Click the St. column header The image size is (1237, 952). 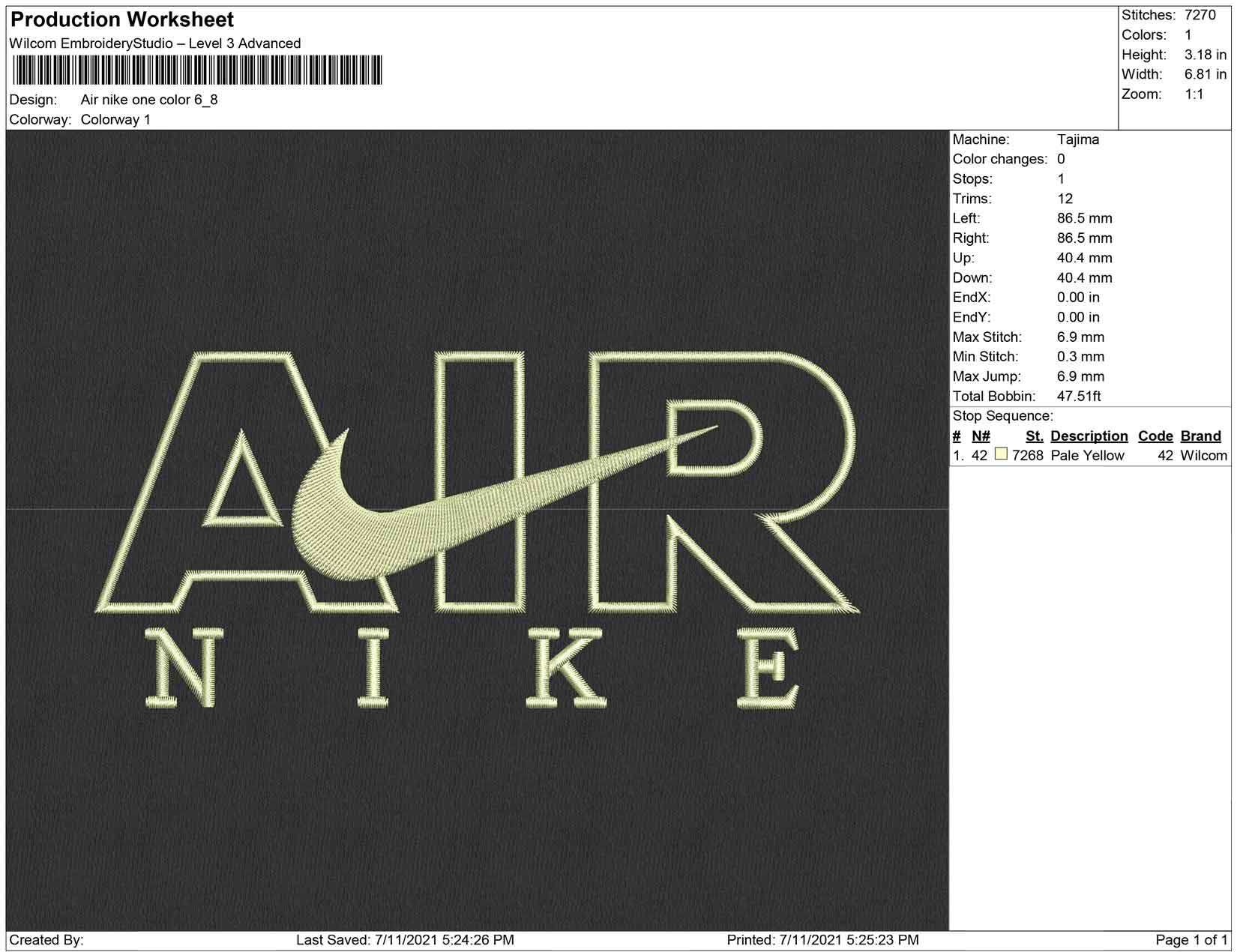click(1034, 436)
